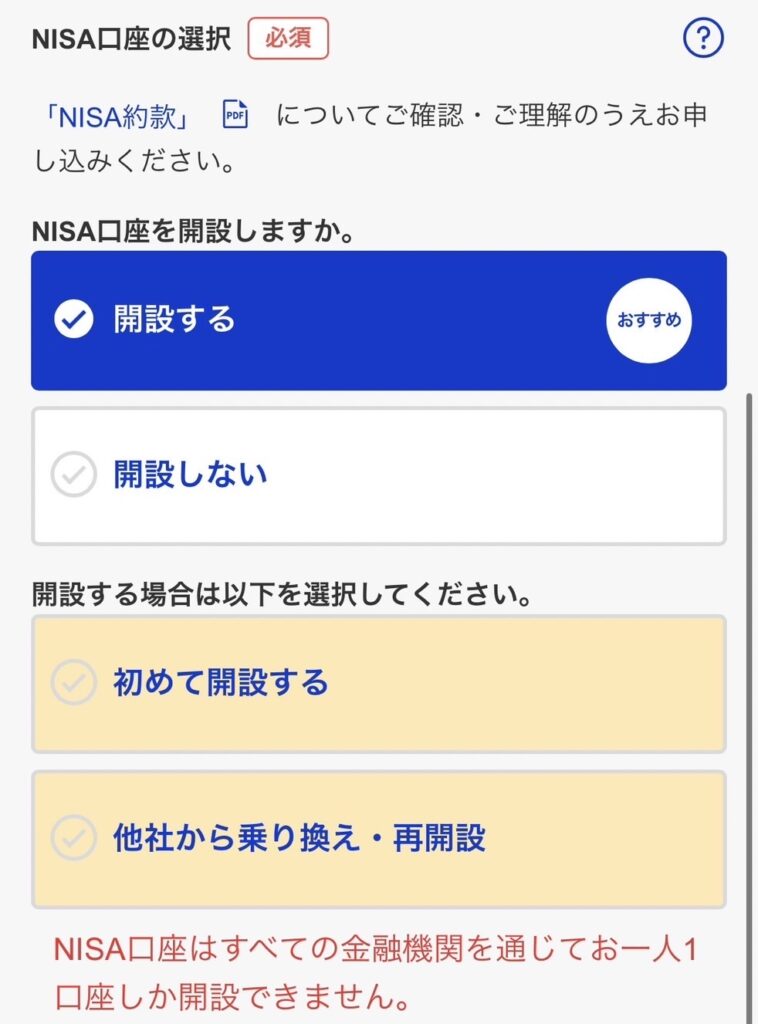Choose the 他社から乗り換え・再開設 option label
The width and height of the screenshot is (758, 1024).
tap(299, 838)
